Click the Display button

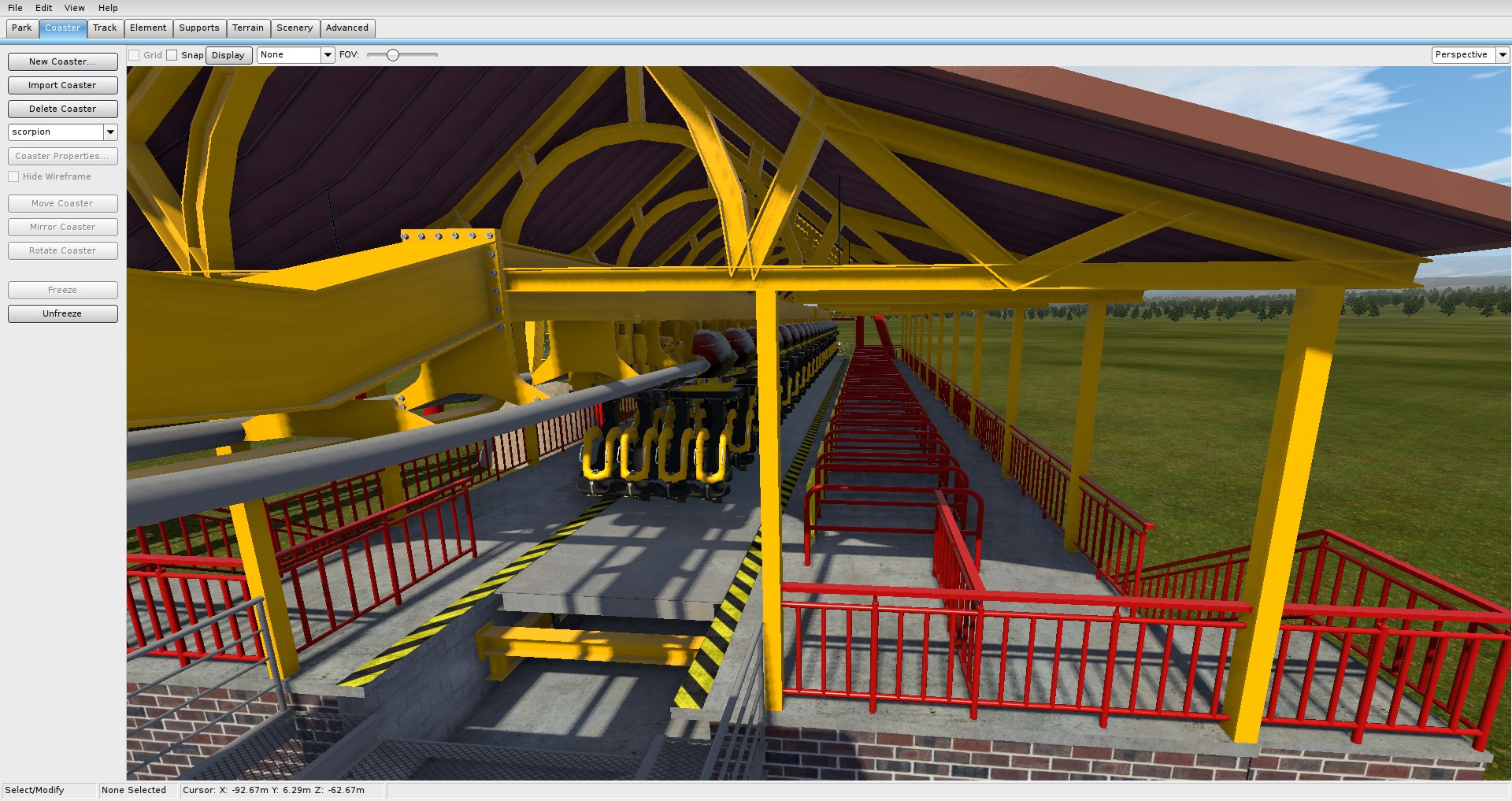228,55
